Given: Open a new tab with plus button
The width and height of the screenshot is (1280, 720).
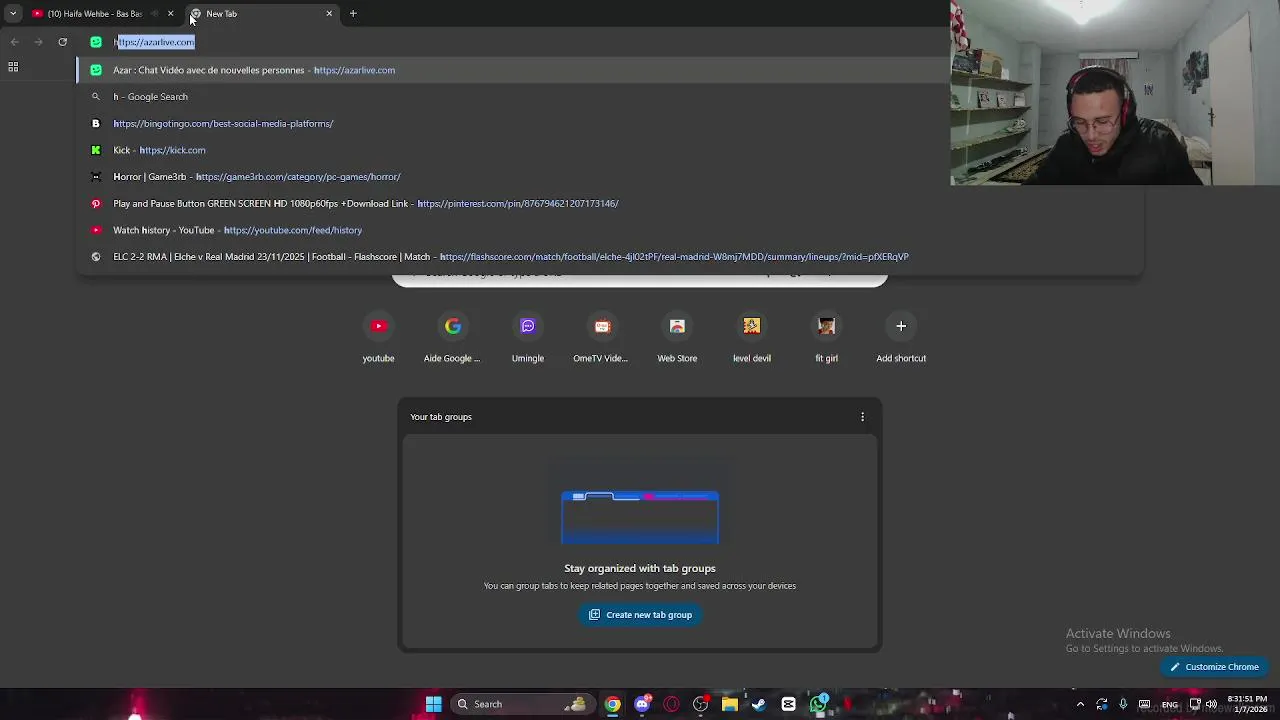Looking at the screenshot, I should [x=353, y=14].
